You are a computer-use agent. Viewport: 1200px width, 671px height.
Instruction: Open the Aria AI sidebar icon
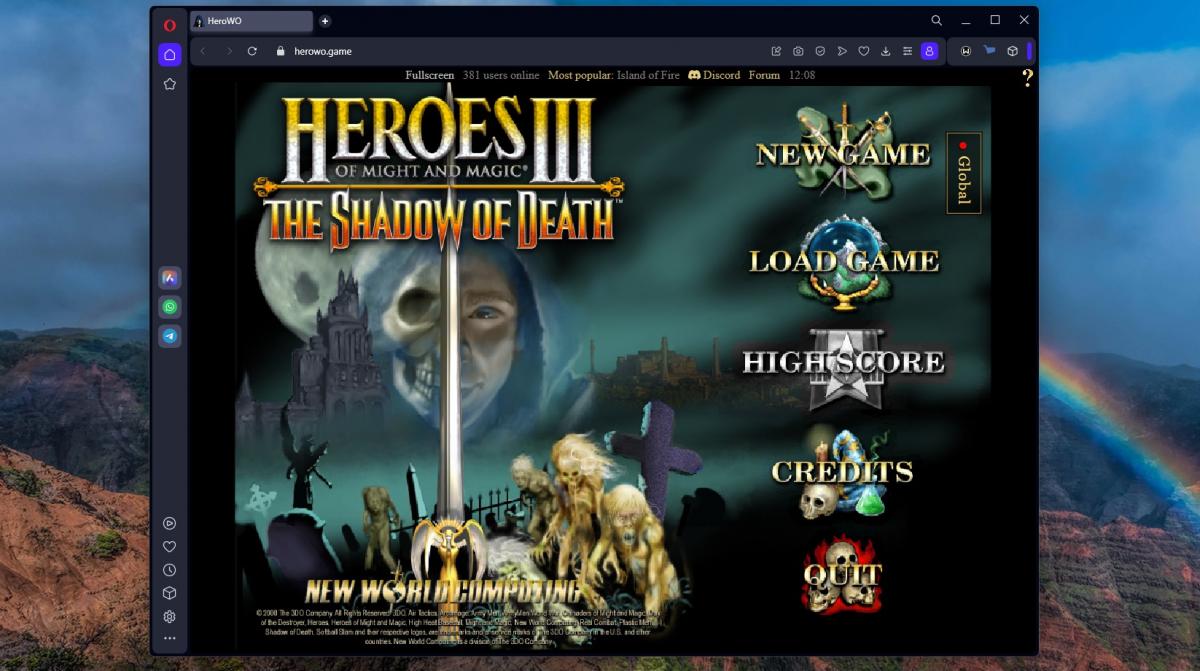click(170, 277)
